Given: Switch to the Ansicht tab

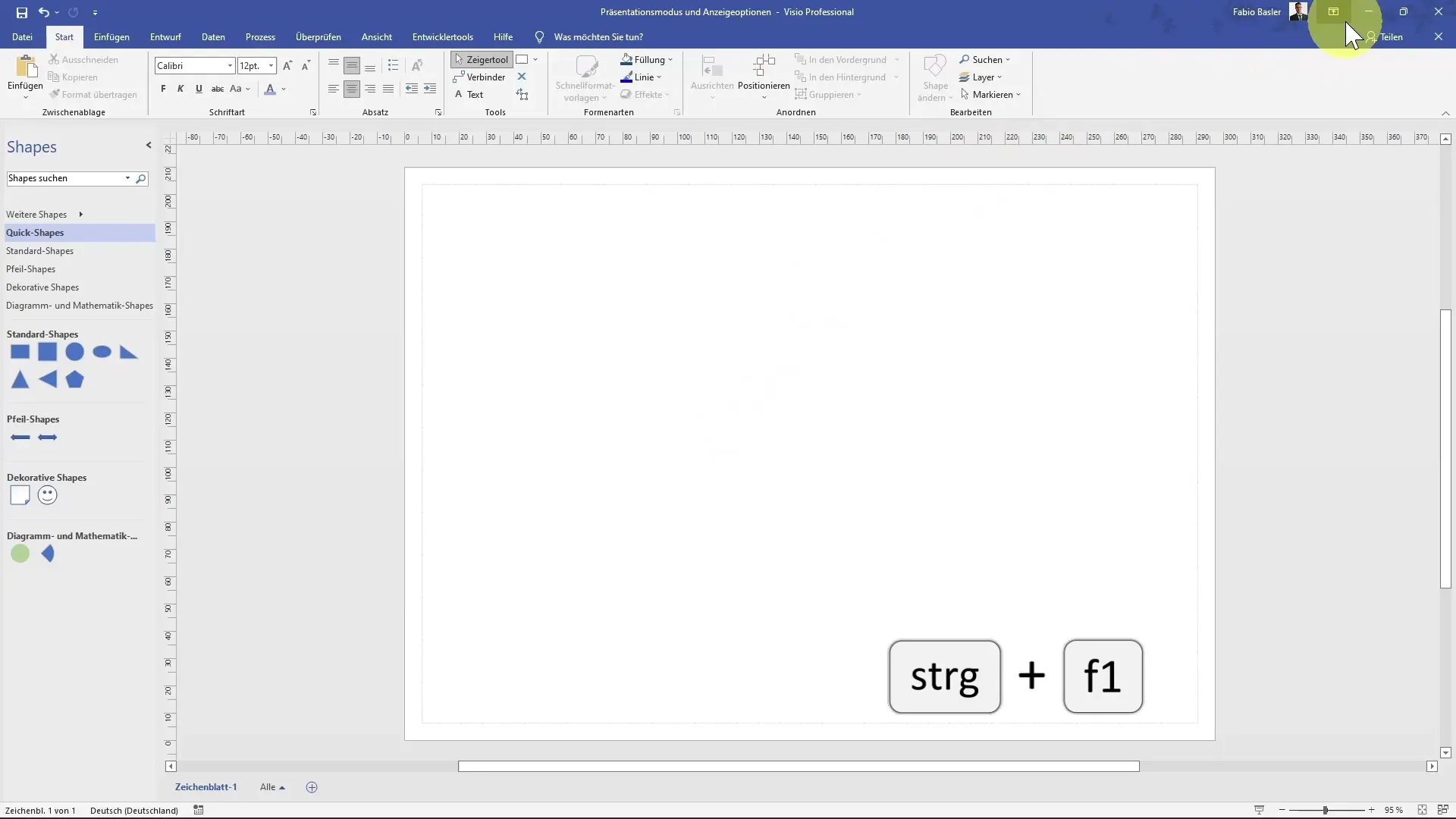Looking at the screenshot, I should tap(377, 37).
